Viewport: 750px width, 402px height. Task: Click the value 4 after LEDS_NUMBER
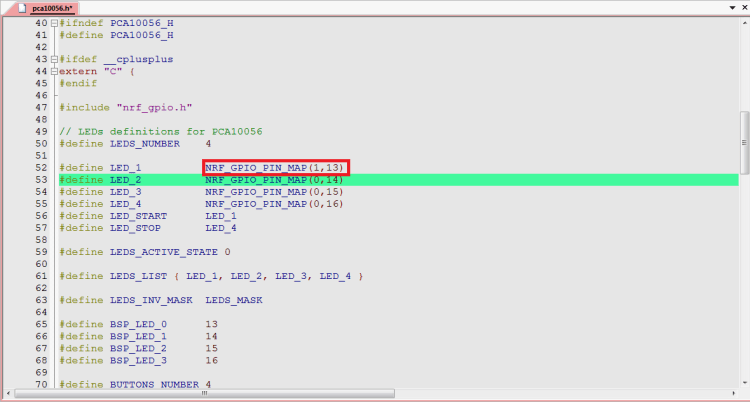208,144
